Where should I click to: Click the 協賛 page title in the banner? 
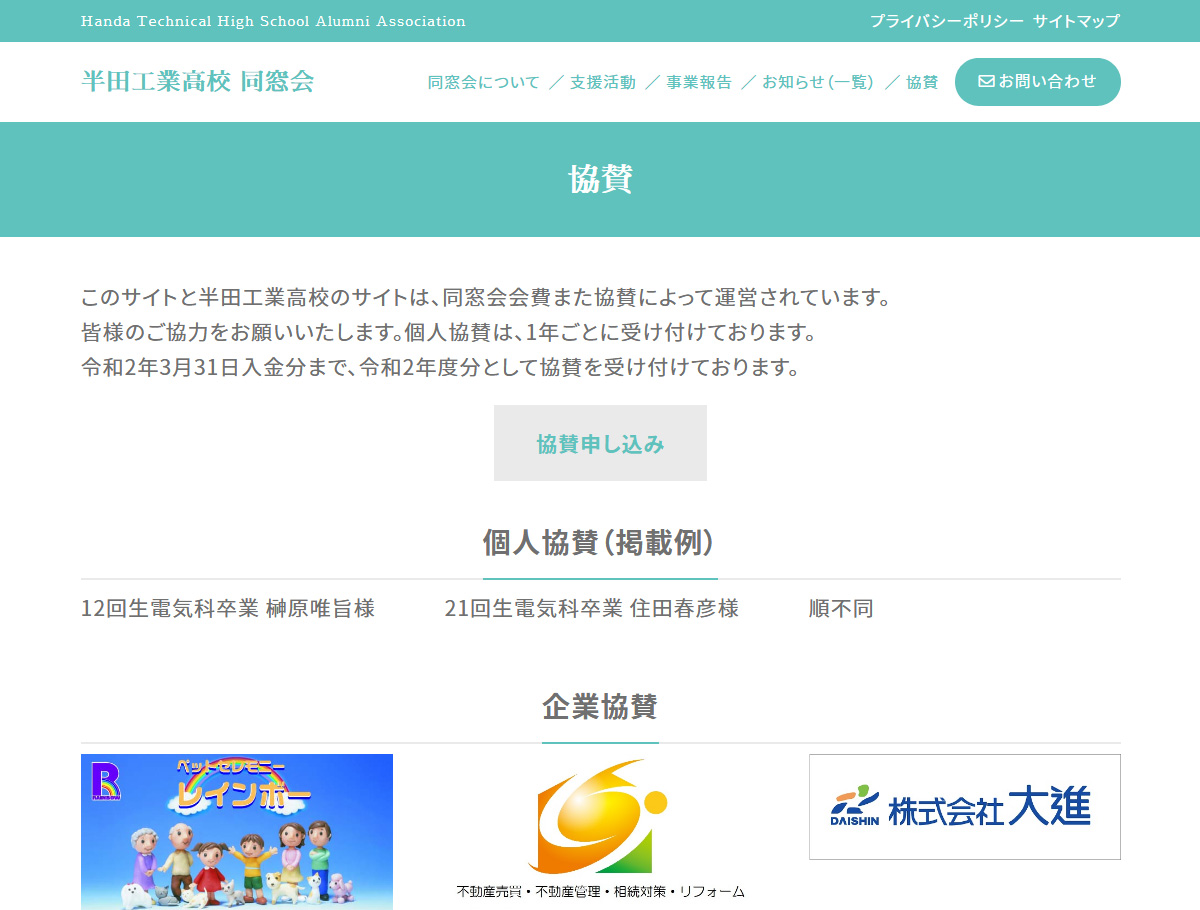point(600,180)
